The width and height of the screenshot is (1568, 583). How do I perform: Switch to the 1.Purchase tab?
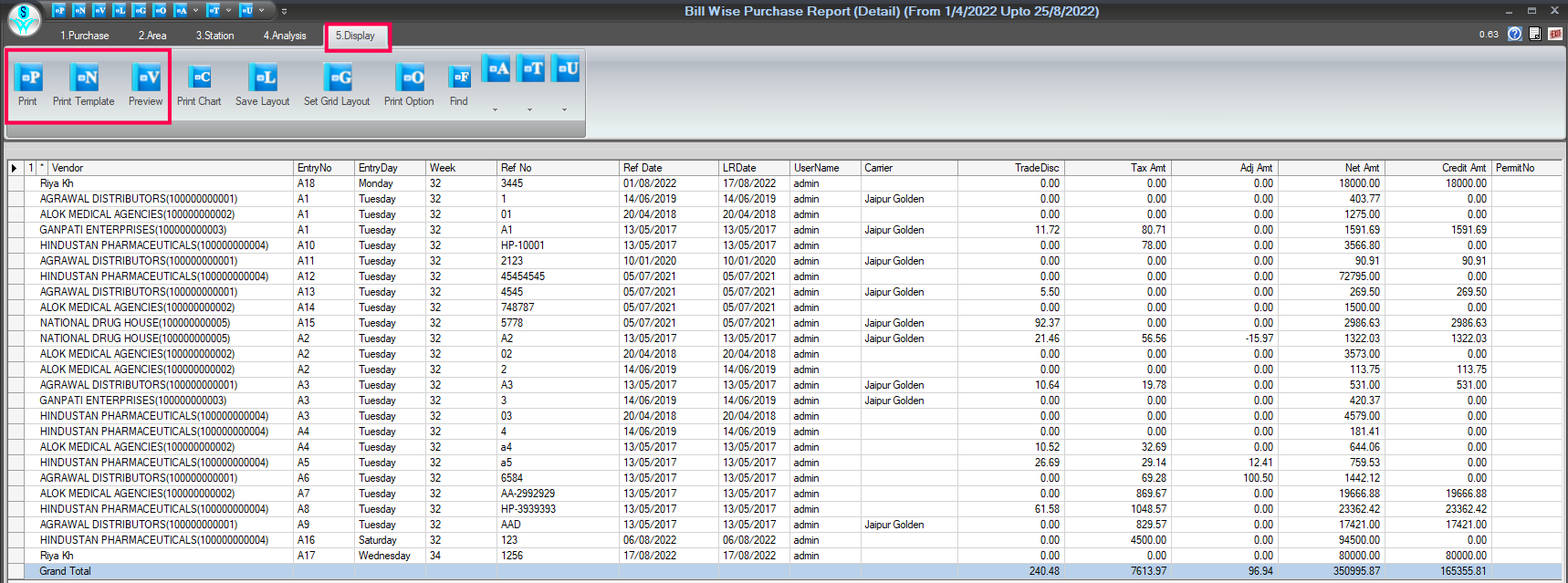pos(85,36)
